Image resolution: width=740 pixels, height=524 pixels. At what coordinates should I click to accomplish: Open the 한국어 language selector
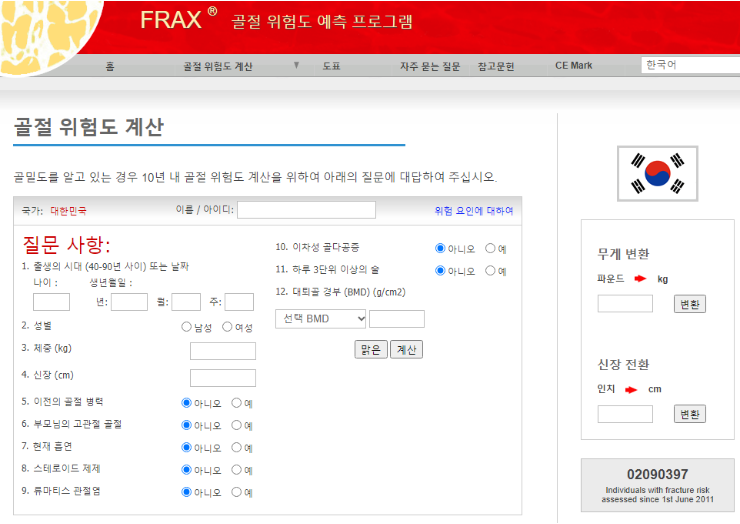[x=690, y=65]
